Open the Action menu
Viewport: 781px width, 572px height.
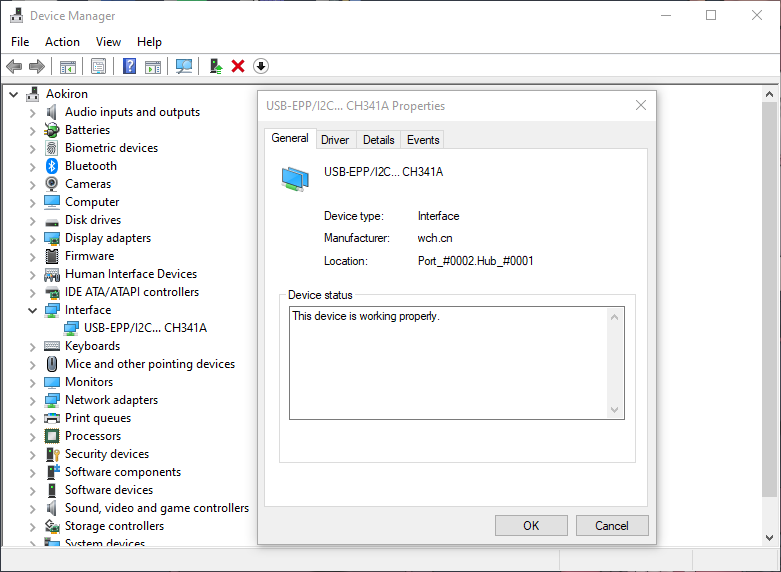[x=62, y=42]
